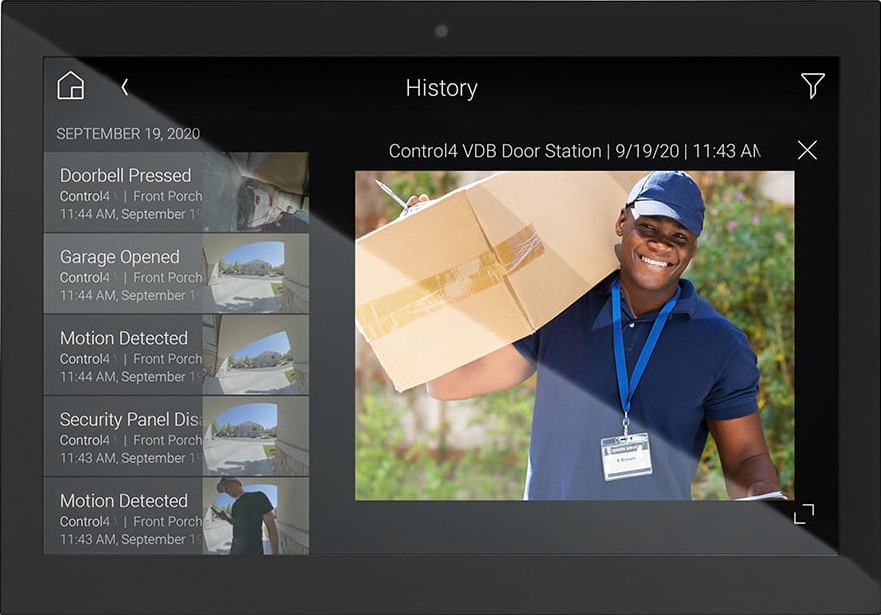Open thumbnail for 11:44 AM Motion Detected

point(257,354)
